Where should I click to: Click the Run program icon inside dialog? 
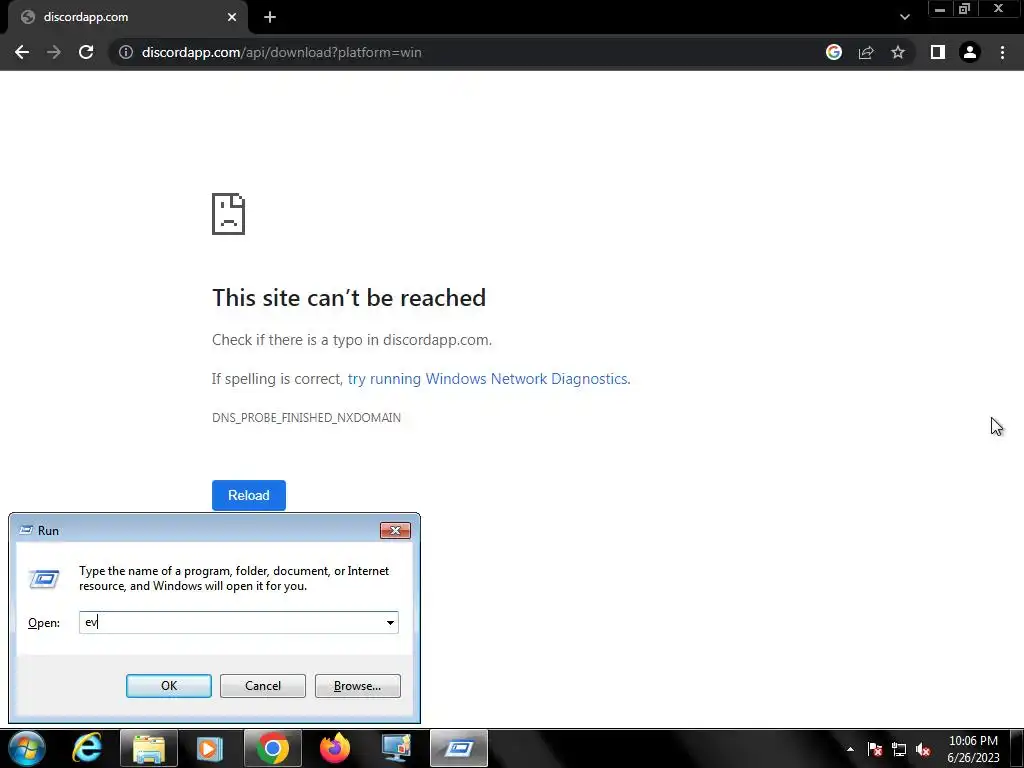point(44,579)
